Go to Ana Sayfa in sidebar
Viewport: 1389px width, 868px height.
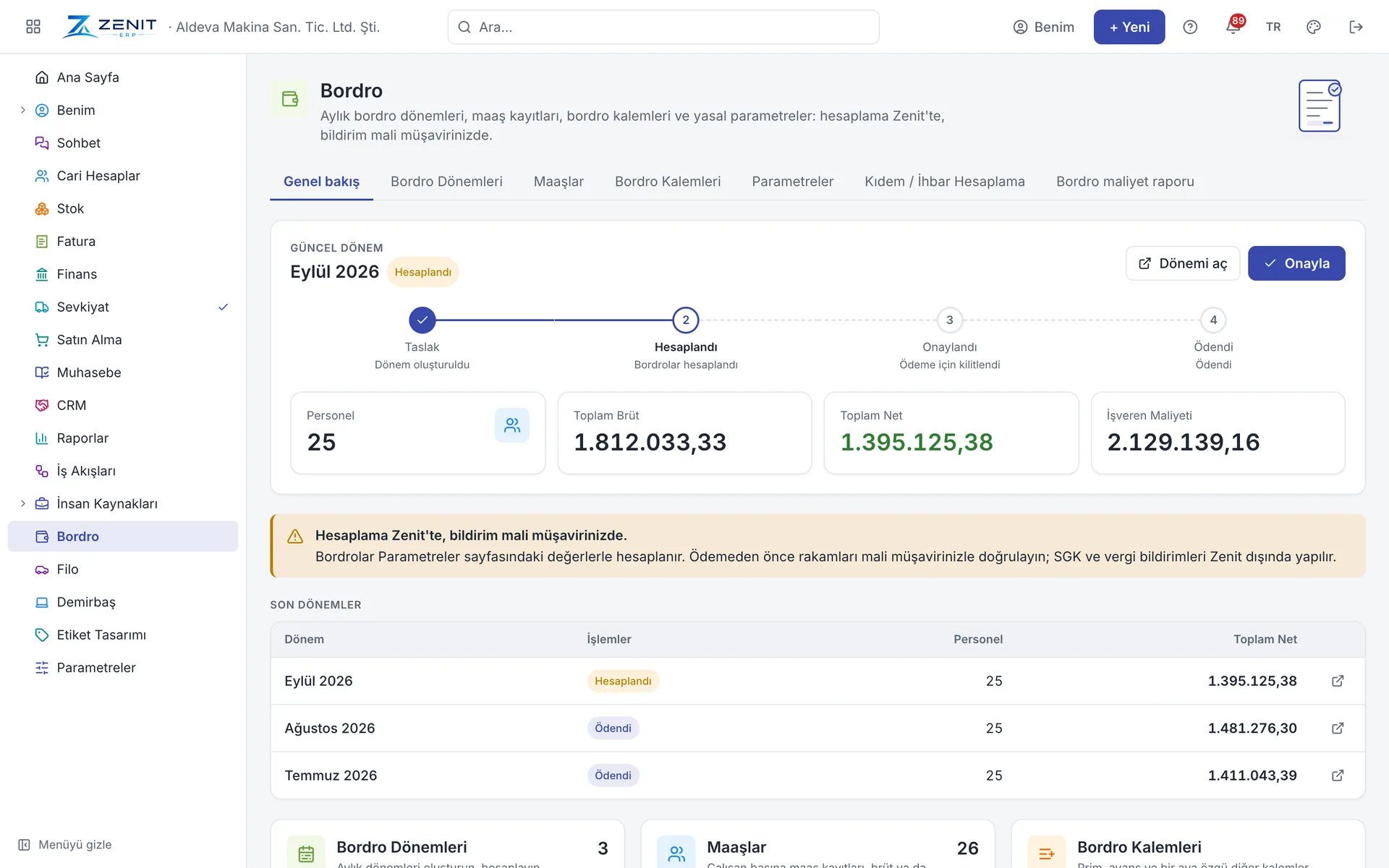point(123,77)
